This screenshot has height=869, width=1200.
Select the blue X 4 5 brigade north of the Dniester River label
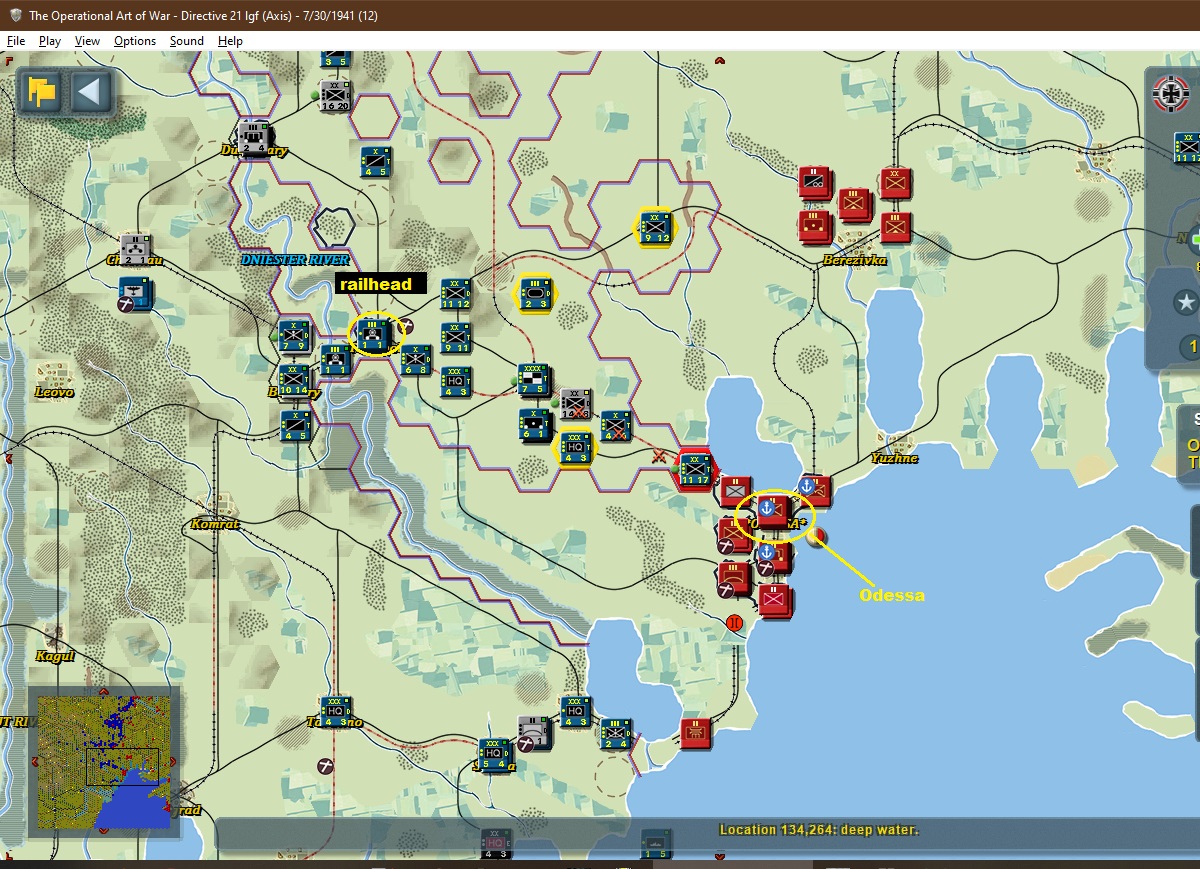[376, 162]
